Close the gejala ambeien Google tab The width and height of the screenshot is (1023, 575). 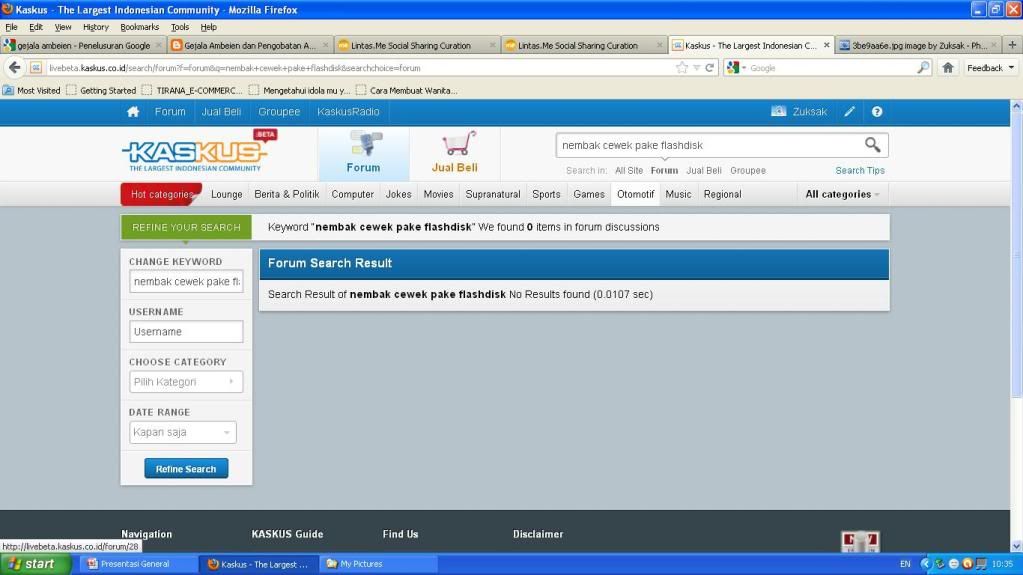click(159, 46)
